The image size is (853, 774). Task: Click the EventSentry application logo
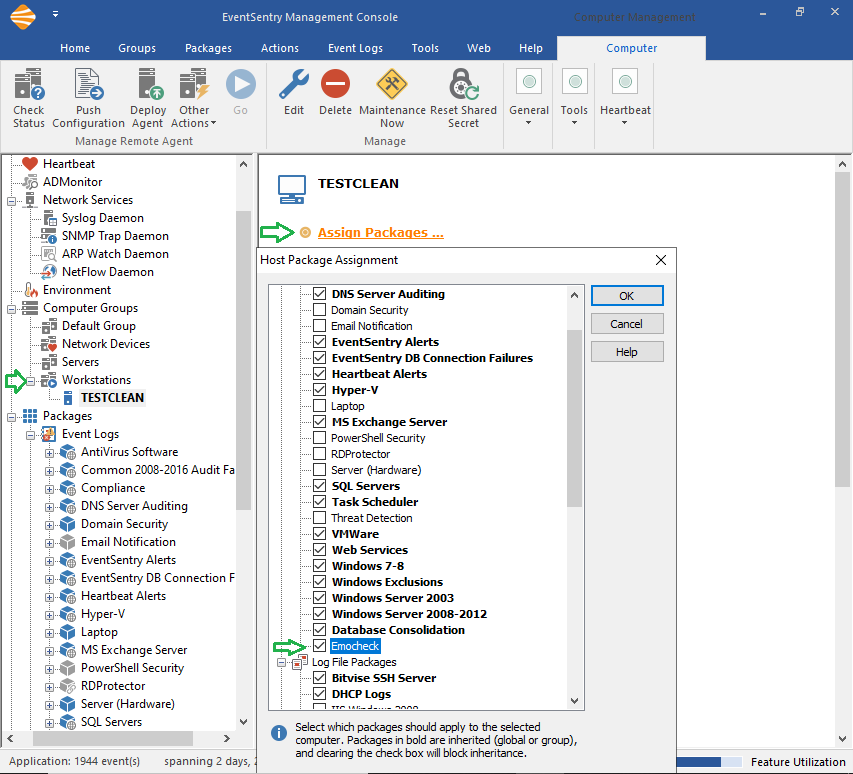(x=23, y=16)
